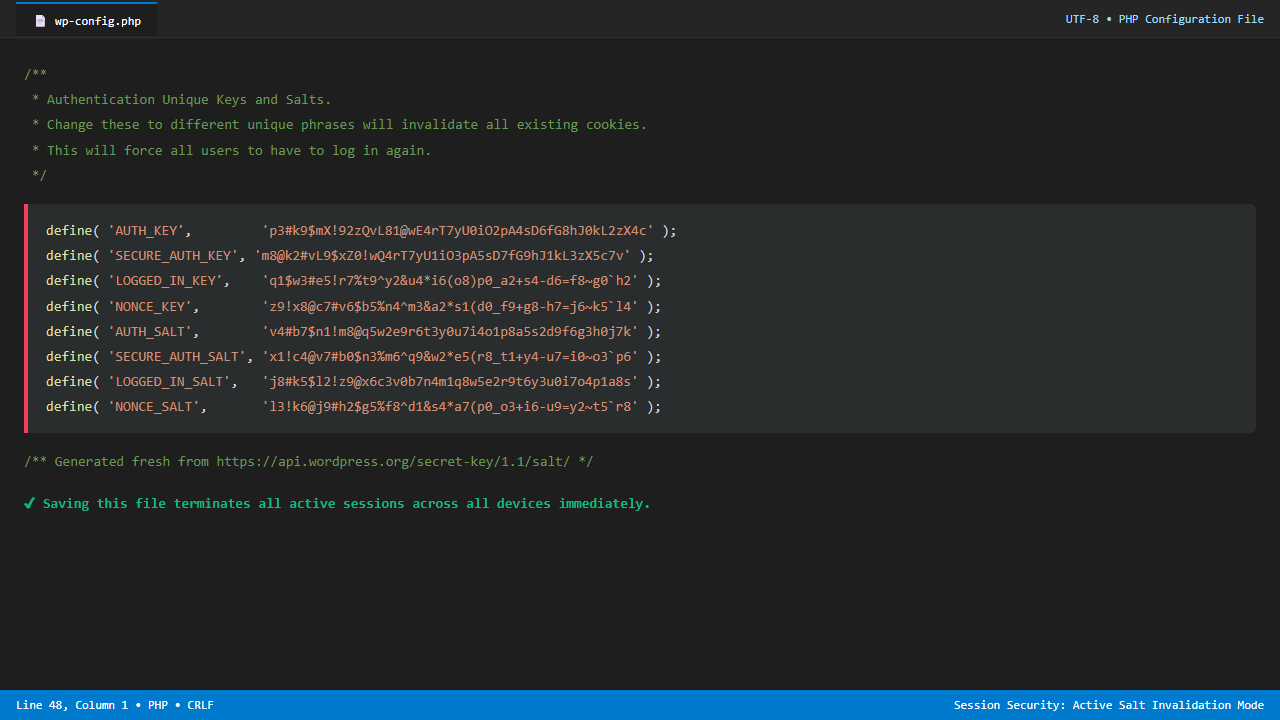Click the UTF-8 PHP Configuration File label
The image size is (1280, 720).
(1164, 19)
